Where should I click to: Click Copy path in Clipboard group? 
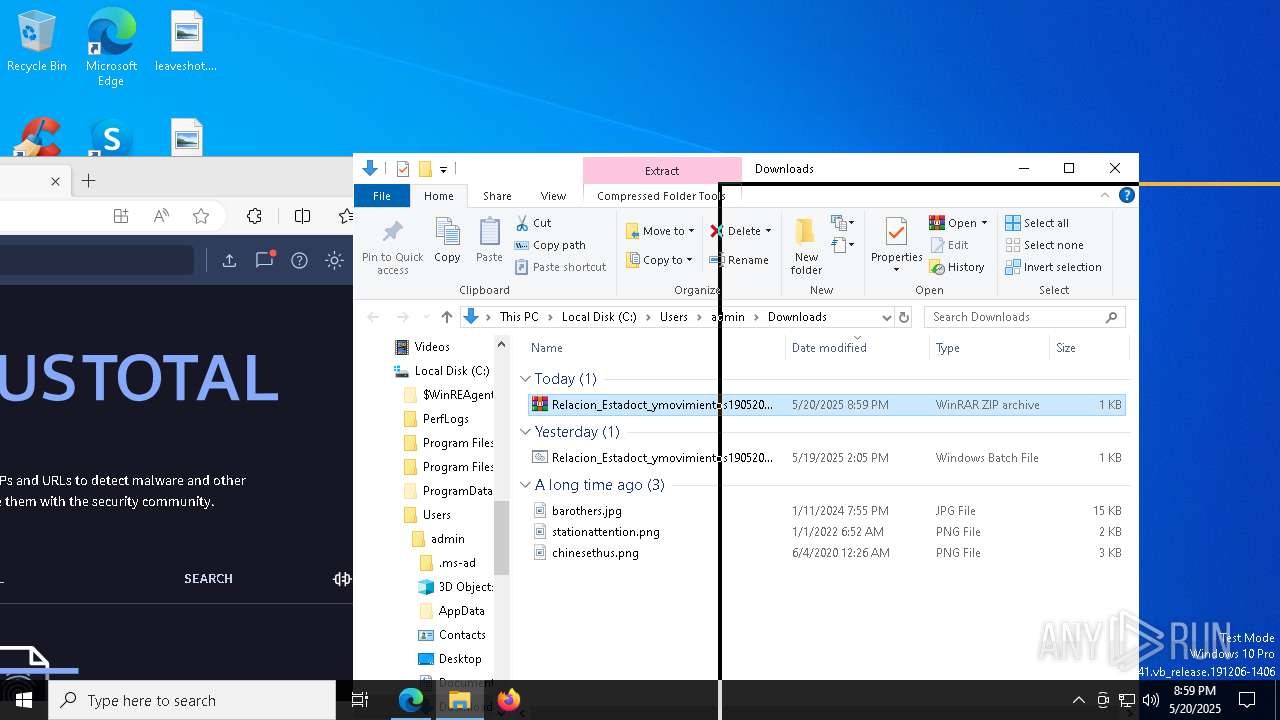550,245
